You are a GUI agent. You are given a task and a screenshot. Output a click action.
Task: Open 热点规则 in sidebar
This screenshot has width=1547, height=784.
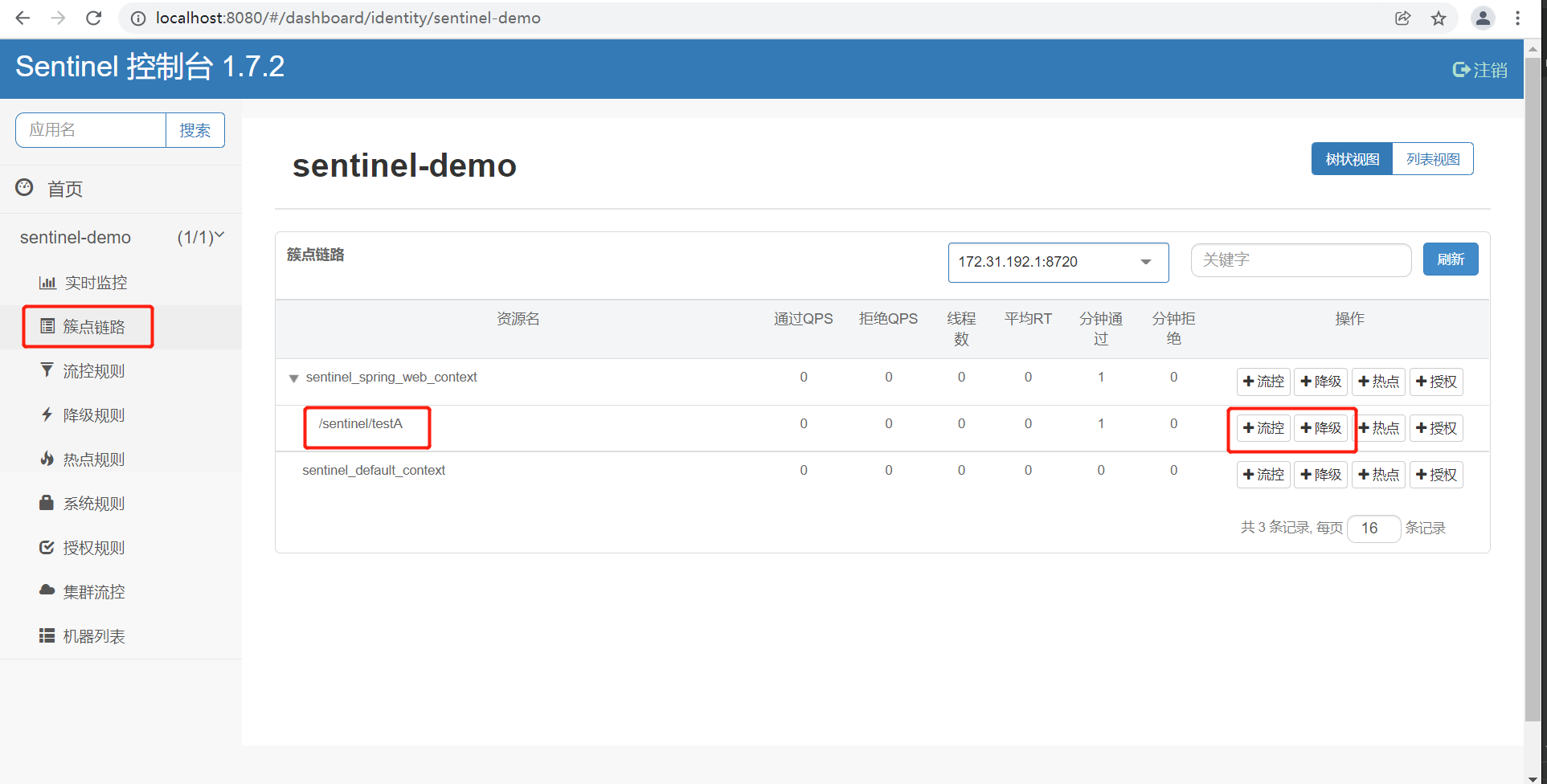[84, 459]
